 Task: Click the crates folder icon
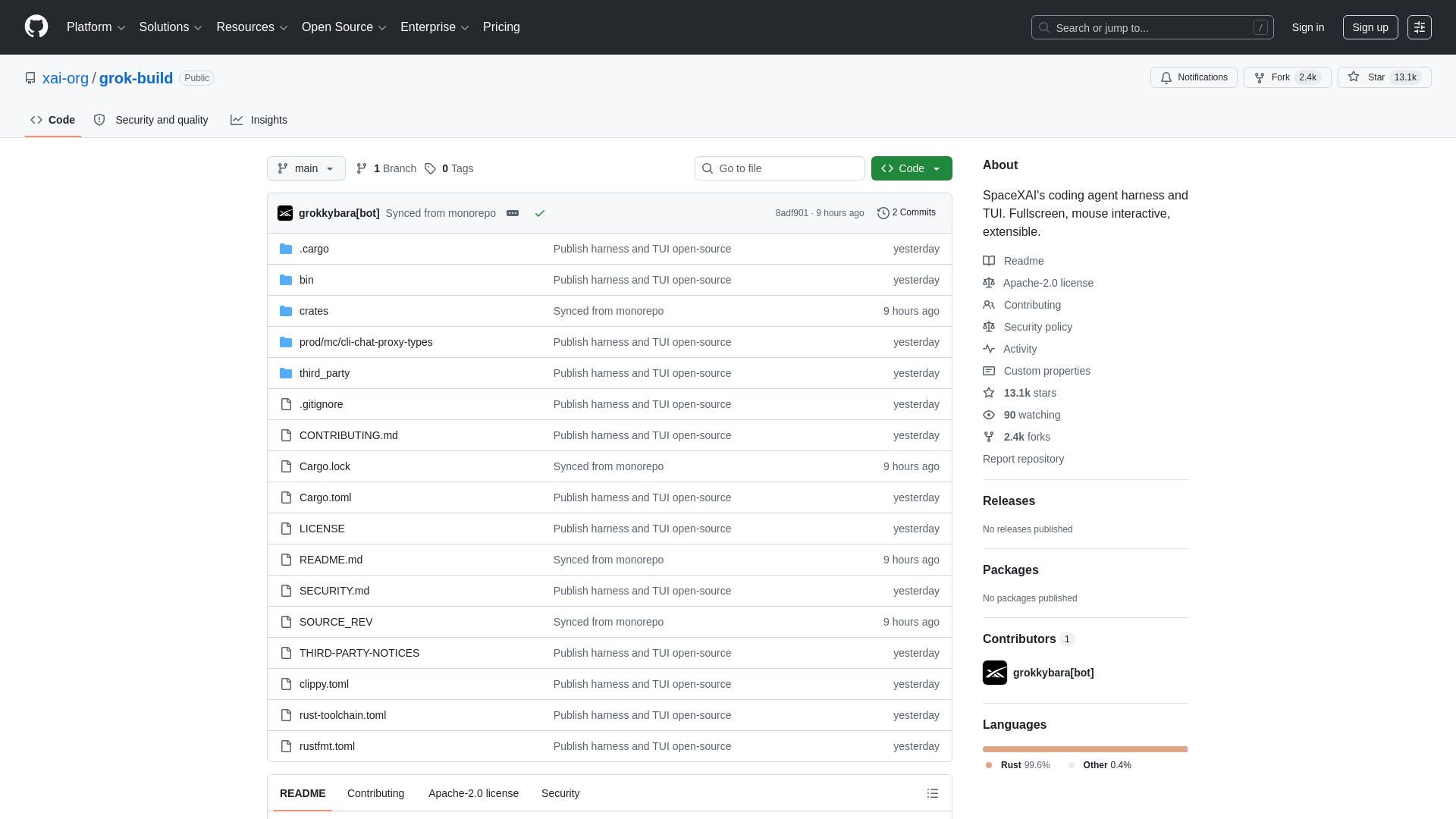click(x=286, y=311)
